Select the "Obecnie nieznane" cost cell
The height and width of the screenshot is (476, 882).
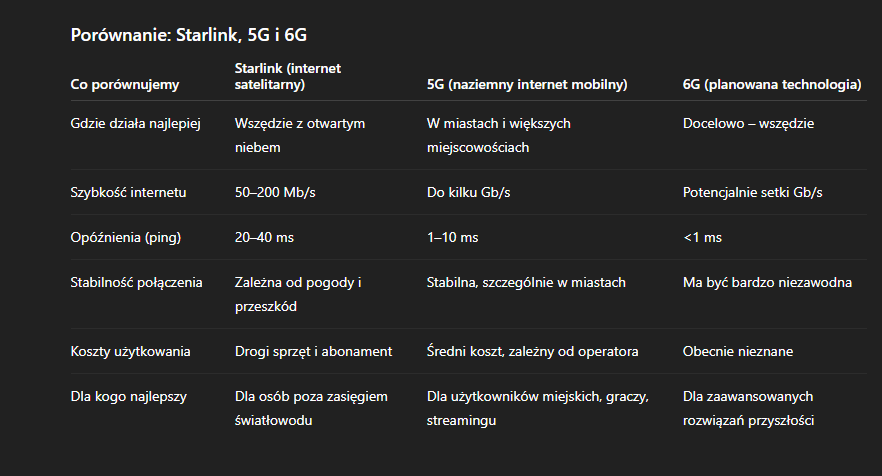(x=738, y=351)
